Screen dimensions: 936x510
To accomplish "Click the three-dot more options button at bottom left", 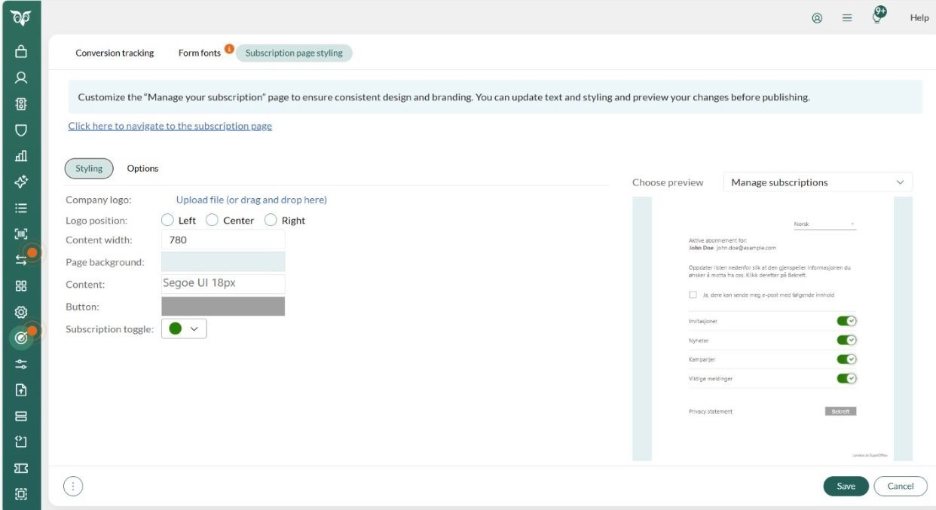I will (x=72, y=486).
